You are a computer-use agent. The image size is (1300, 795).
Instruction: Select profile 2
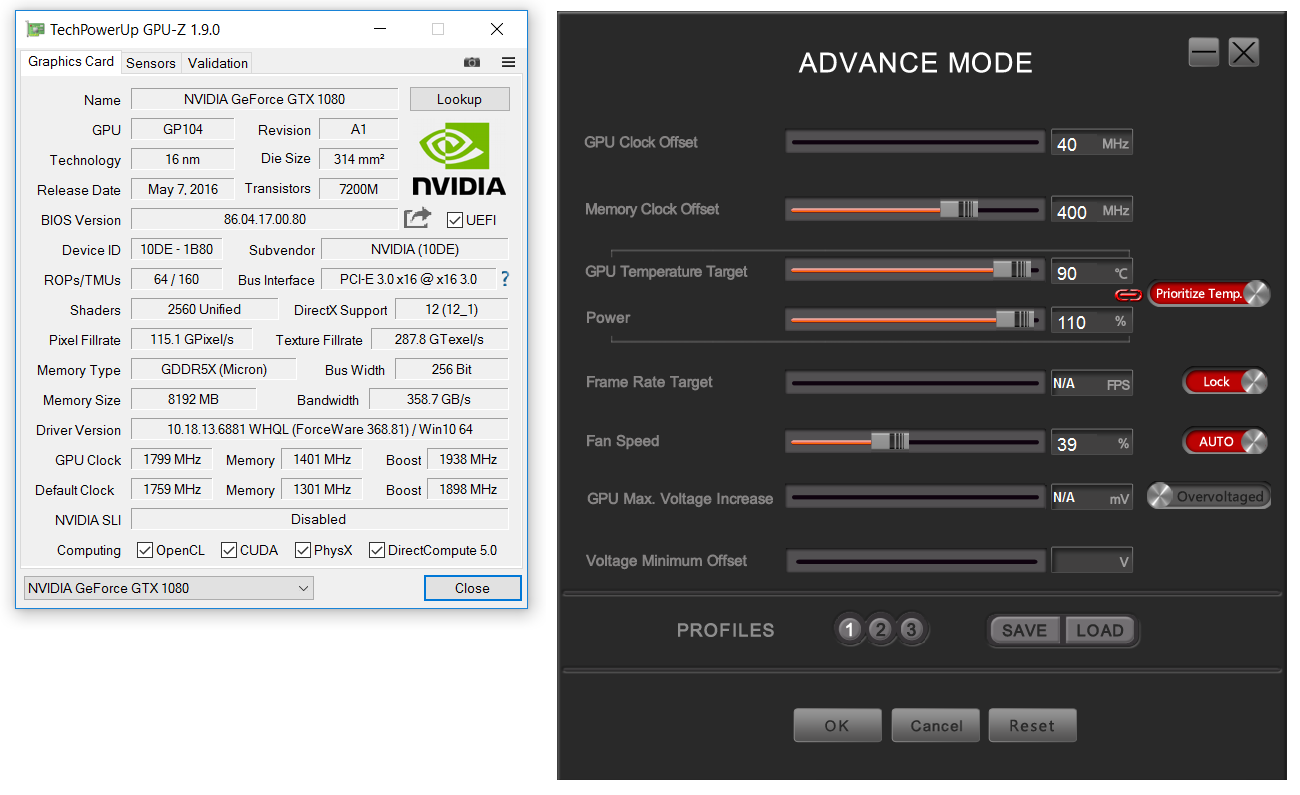click(x=880, y=630)
